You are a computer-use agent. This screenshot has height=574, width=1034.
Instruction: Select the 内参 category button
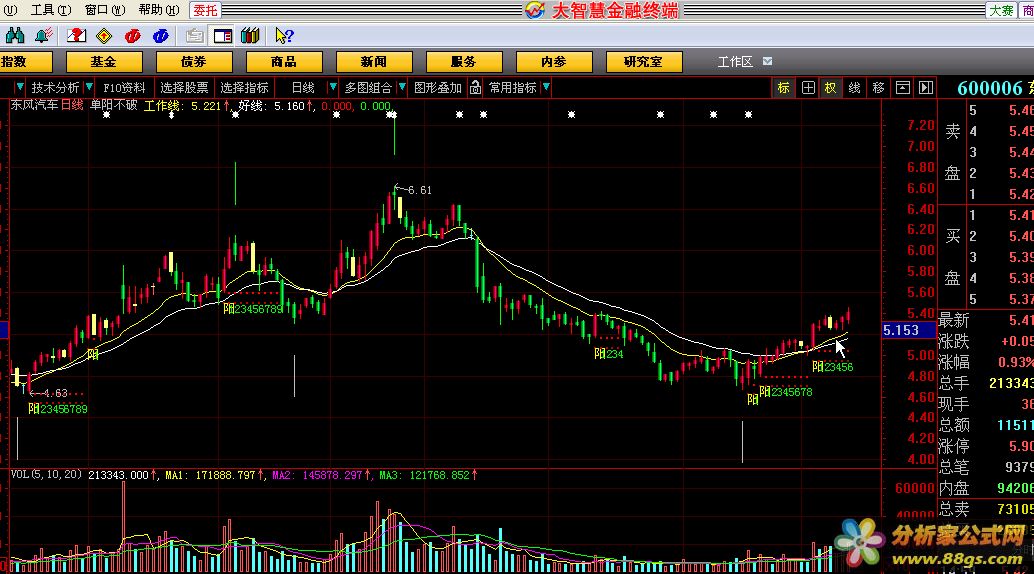click(554, 62)
